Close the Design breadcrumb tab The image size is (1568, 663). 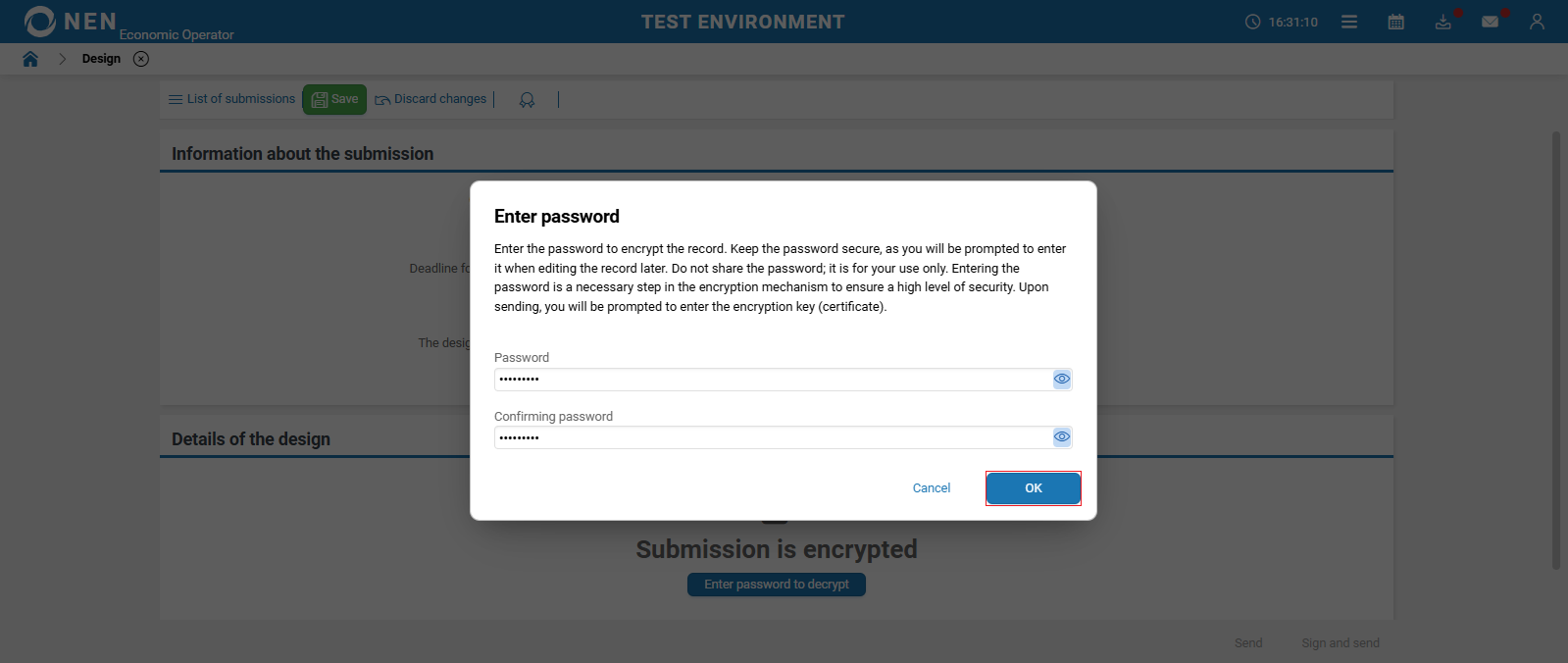[141, 59]
